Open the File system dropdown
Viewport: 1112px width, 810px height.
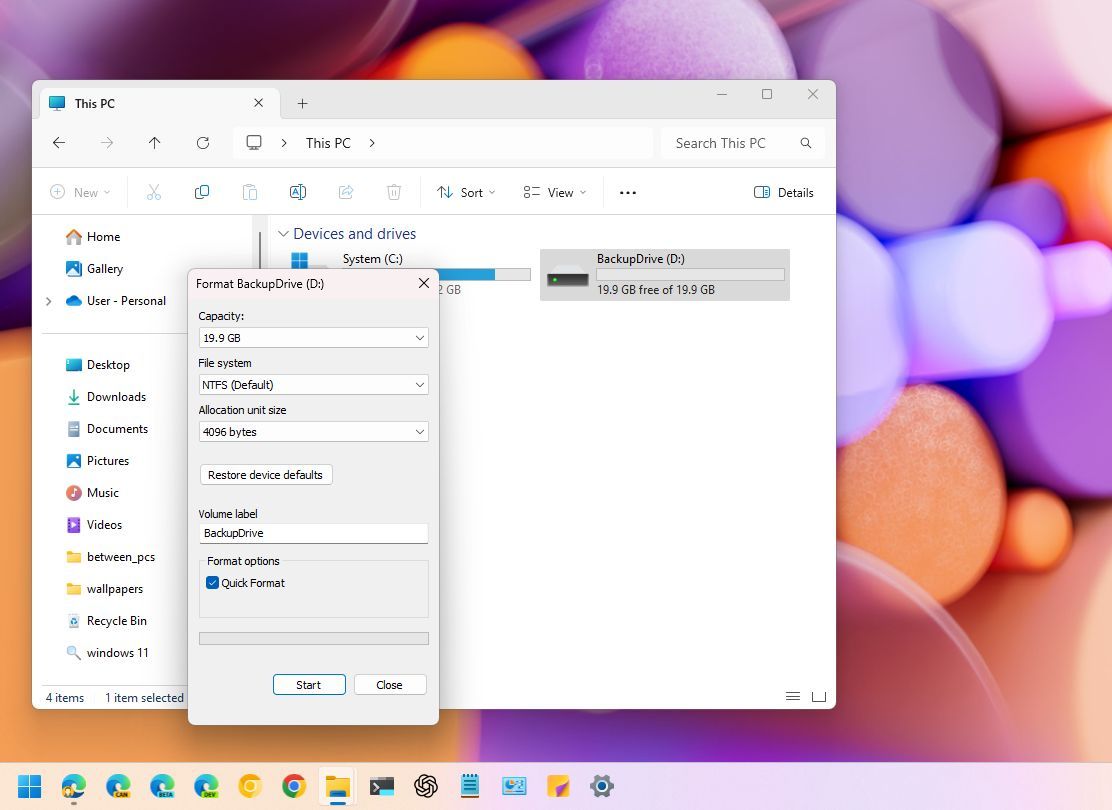313,384
